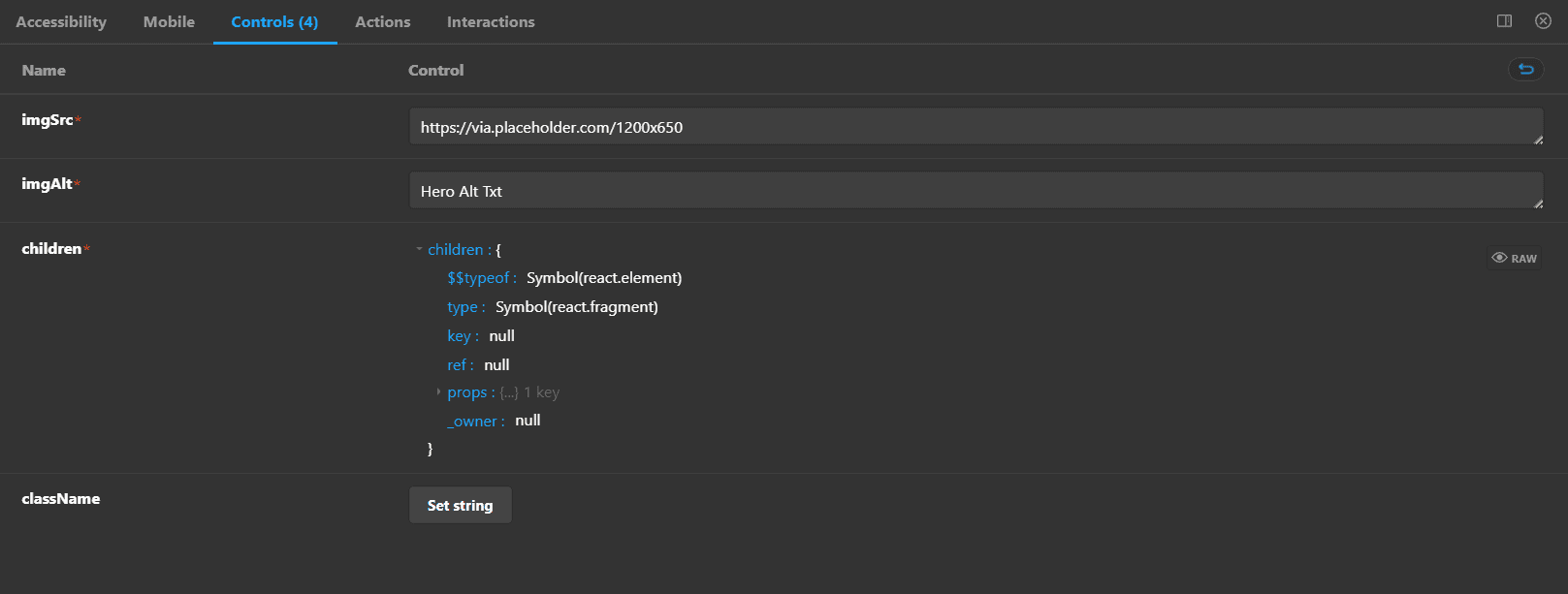The width and height of the screenshot is (1568, 594).
Task: Click into the imgAlt text field
Action: [970, 191]
